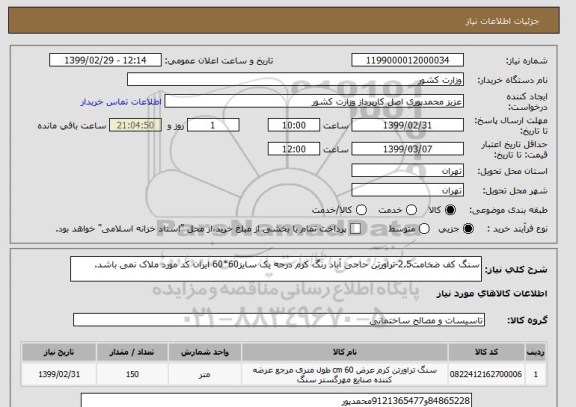The height and width of the screenshot is (407, 576).
Task: Click the جزئیات اطلاعات نیاز header title
Action: tap(502, 21)
